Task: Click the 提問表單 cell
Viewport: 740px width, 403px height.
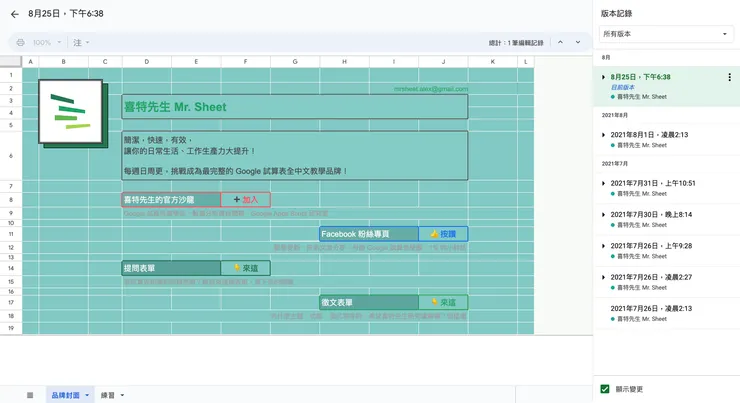Action: (171, 268)
